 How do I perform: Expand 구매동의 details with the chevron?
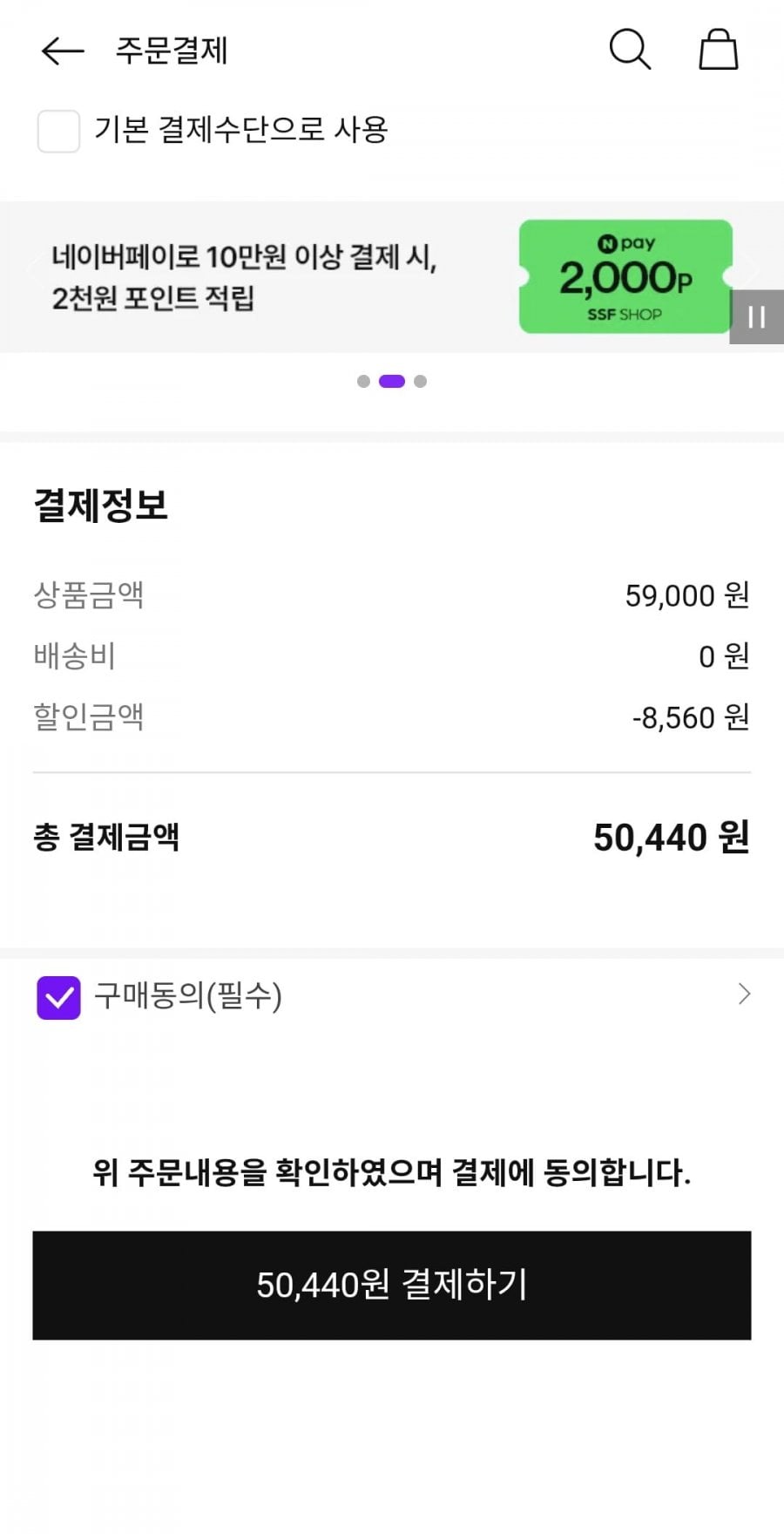tap(744, 994)
